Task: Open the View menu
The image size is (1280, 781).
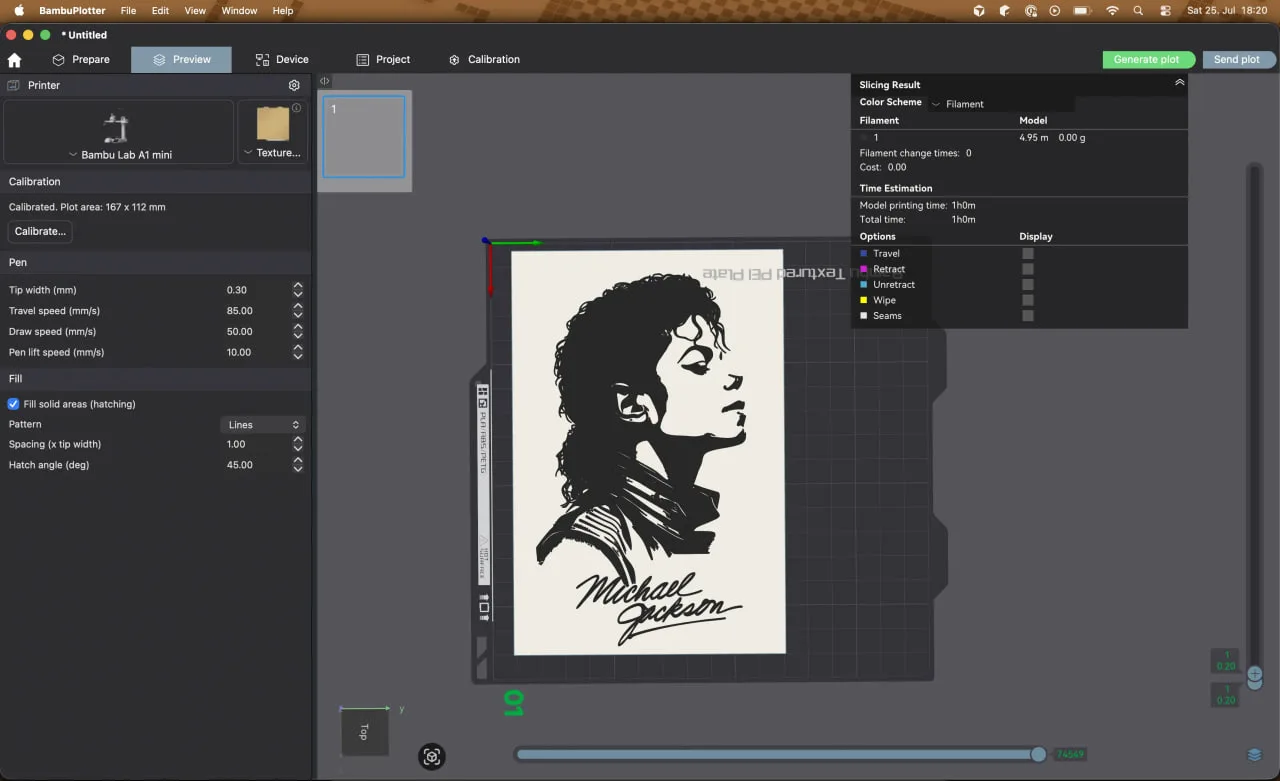Action: [195, 11]
